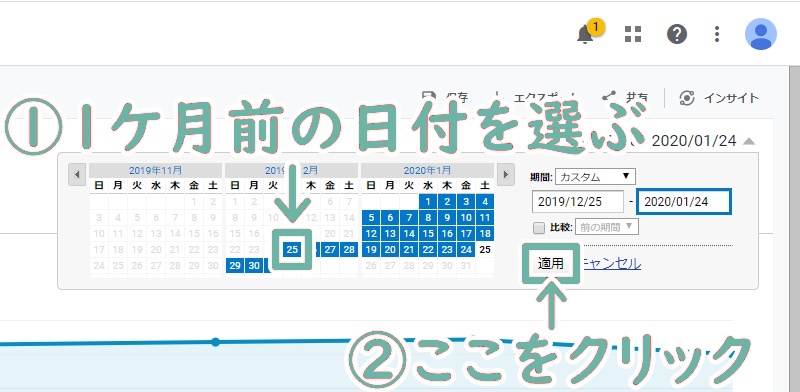The width and height of the screenshot is (800, 392).
Task: Click the Insights icon
Action: (687, 98)
